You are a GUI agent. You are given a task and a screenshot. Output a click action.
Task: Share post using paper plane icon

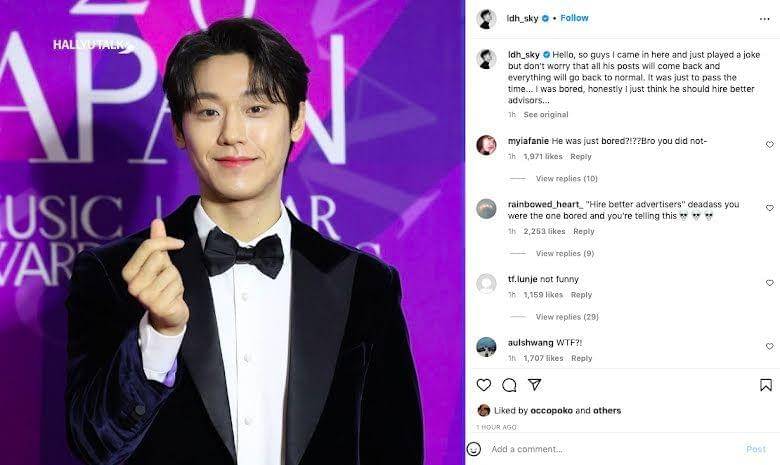point(534,384)
